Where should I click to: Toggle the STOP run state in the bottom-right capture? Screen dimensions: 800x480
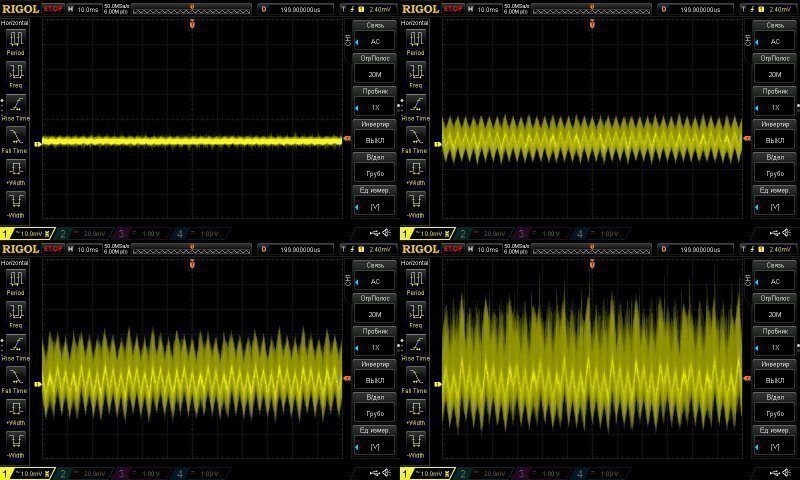[x=453, y=249]
